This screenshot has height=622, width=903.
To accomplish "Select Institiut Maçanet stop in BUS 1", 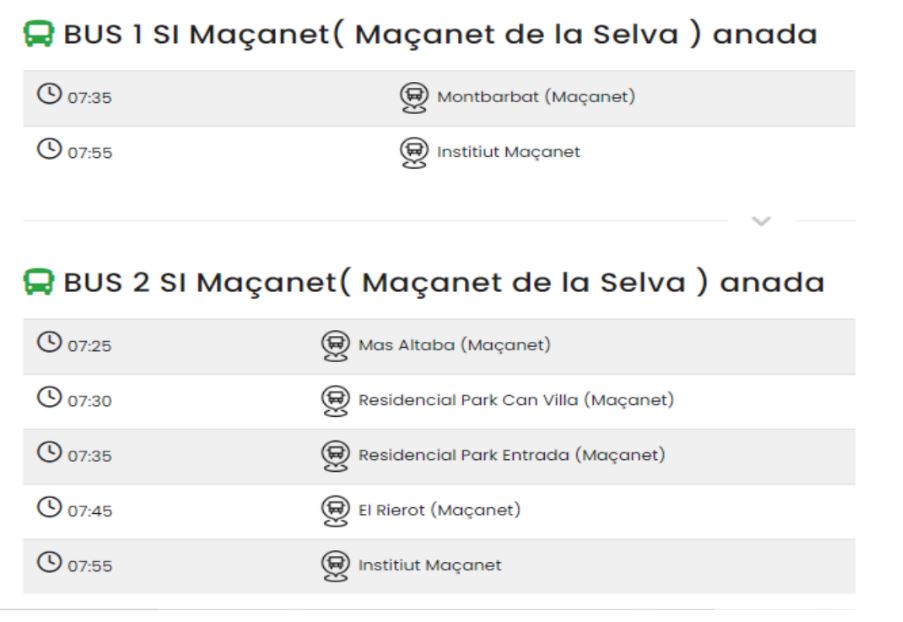I will pos(508,152).
